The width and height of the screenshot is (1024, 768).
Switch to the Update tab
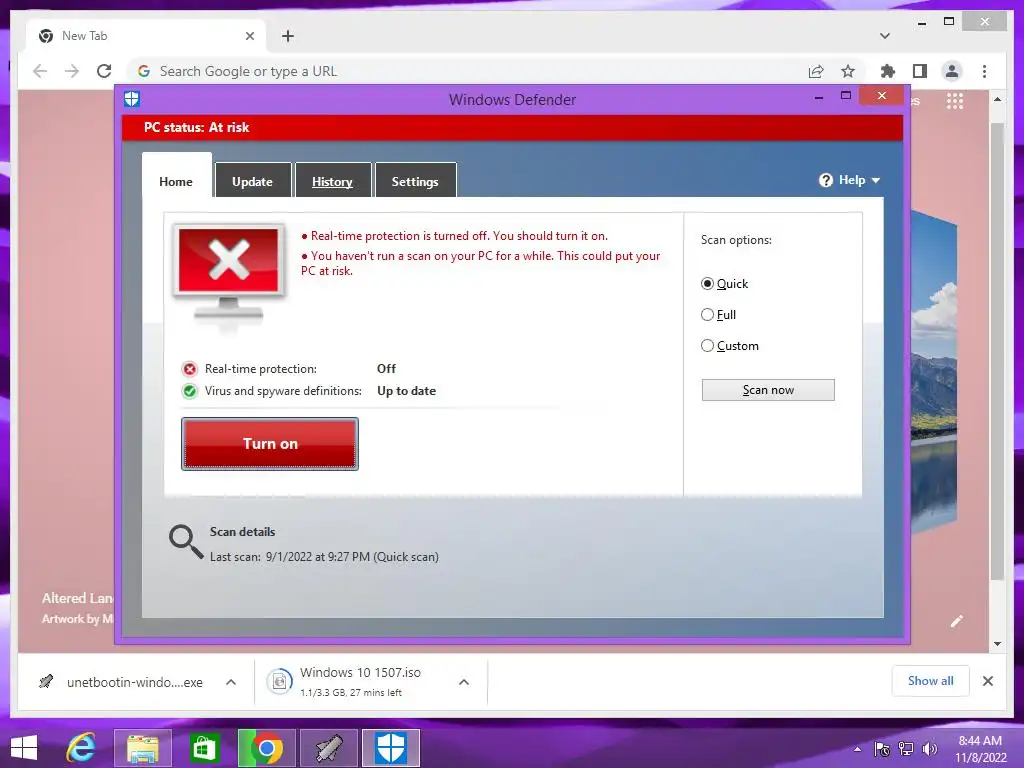coord(253,181)
